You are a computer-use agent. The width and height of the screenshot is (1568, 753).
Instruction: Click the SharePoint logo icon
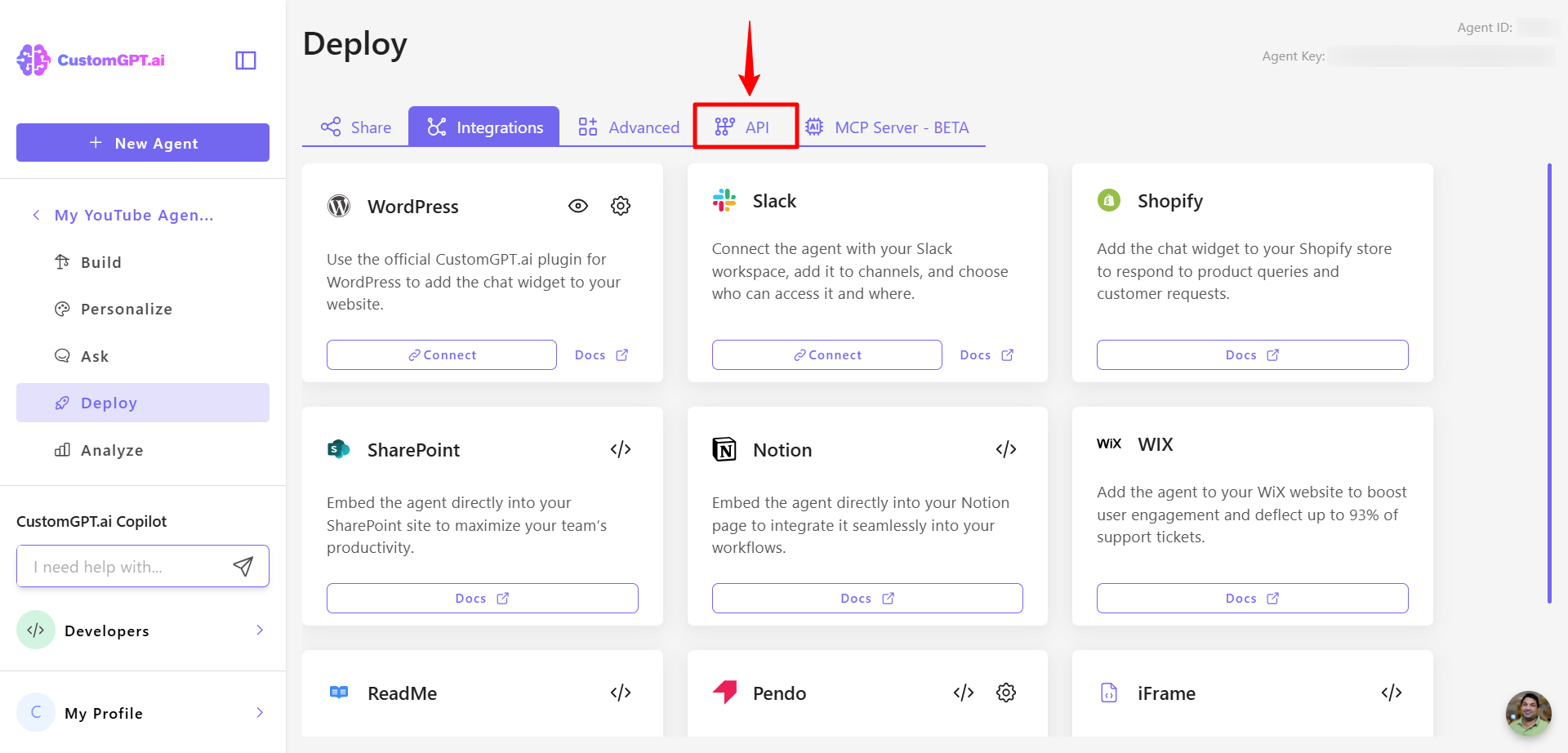click(x=339, y=449)
